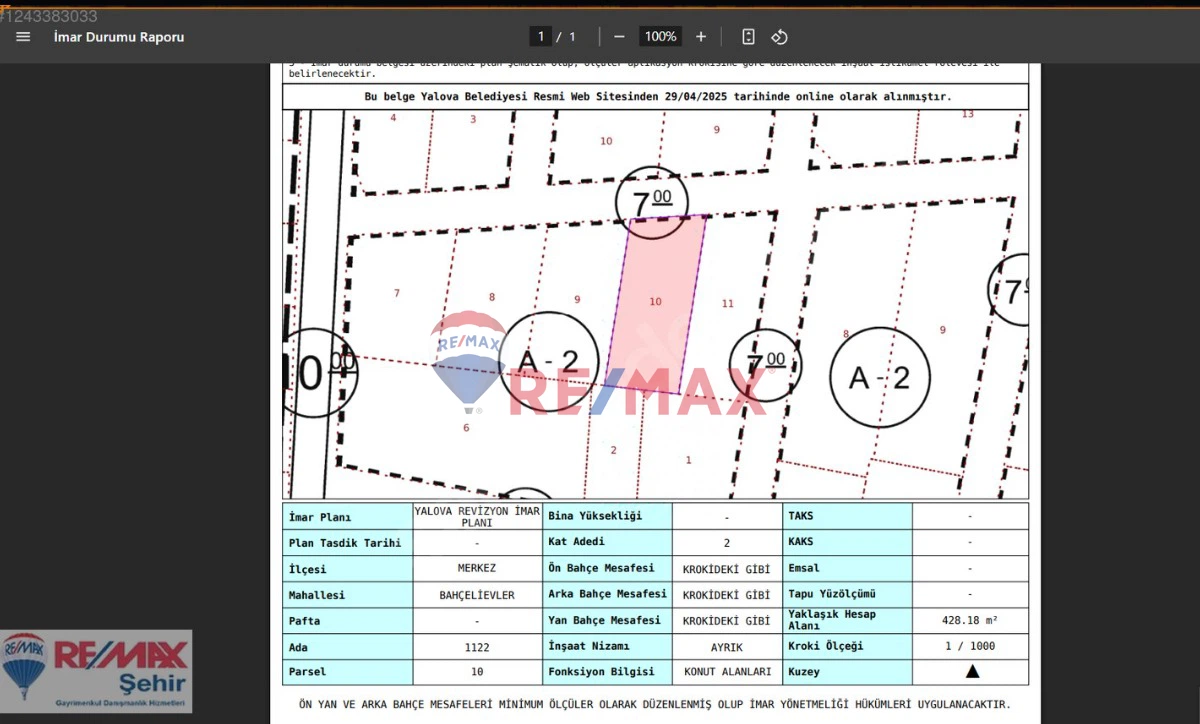Select the Ada value 1122
Viewport: 1200px width, 724px height.
[x=477, y=647]
